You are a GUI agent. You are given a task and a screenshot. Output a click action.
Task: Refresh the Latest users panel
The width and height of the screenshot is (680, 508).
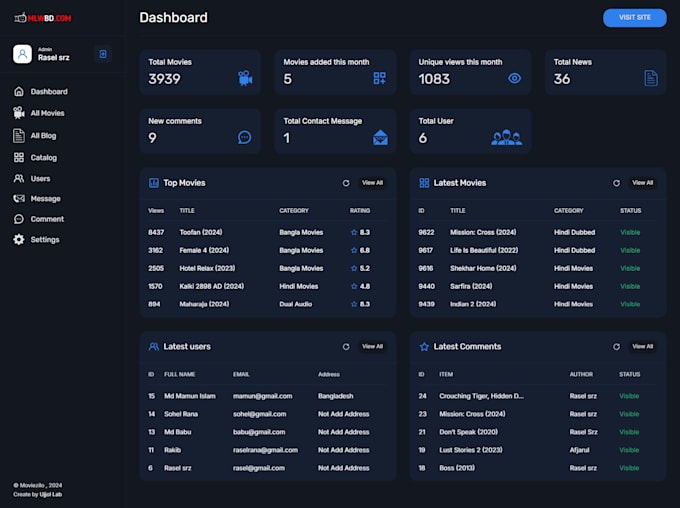[x=346, y=347]
